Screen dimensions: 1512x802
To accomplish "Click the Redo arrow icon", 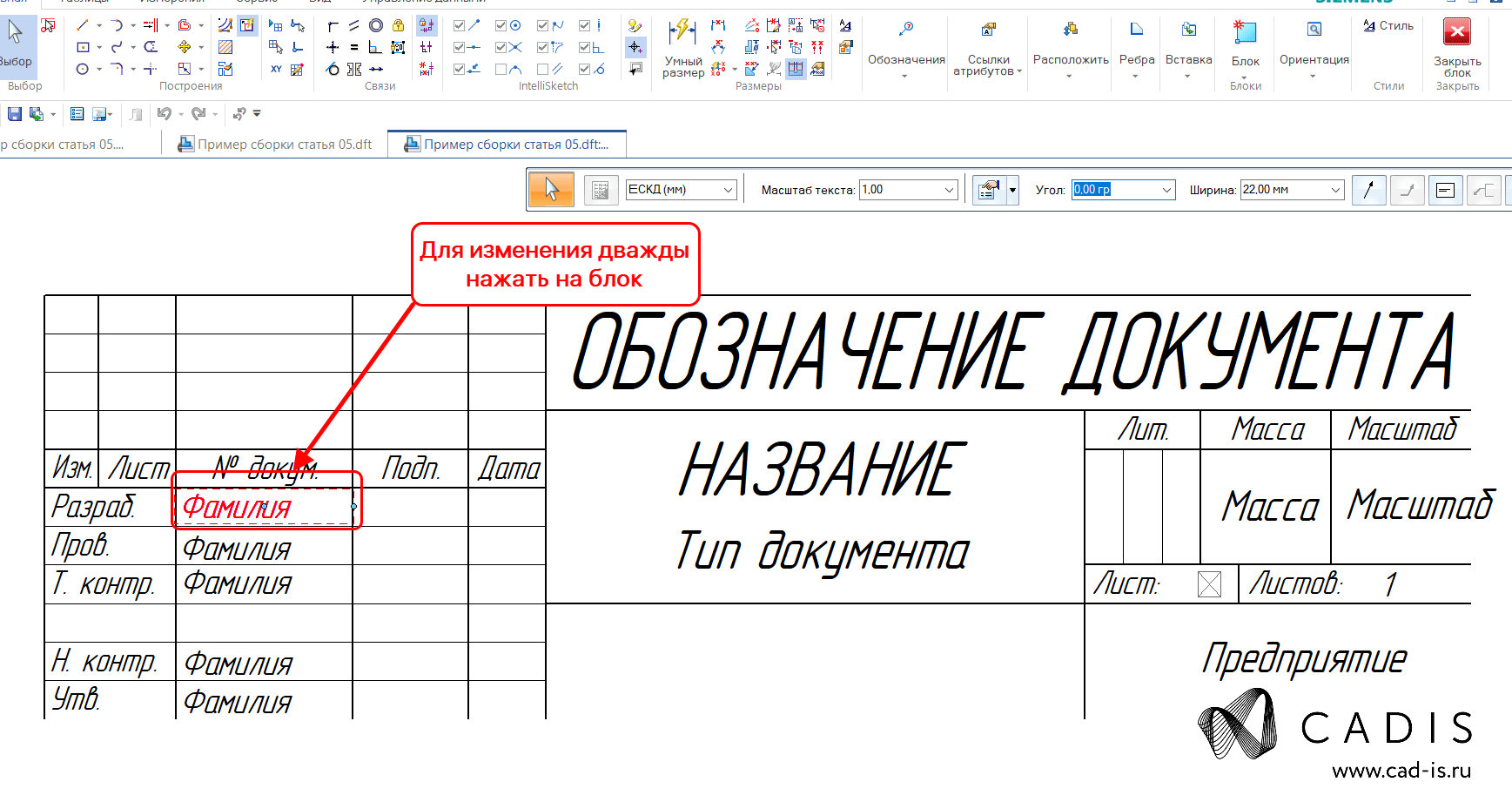I will click(x=198, y=114).
